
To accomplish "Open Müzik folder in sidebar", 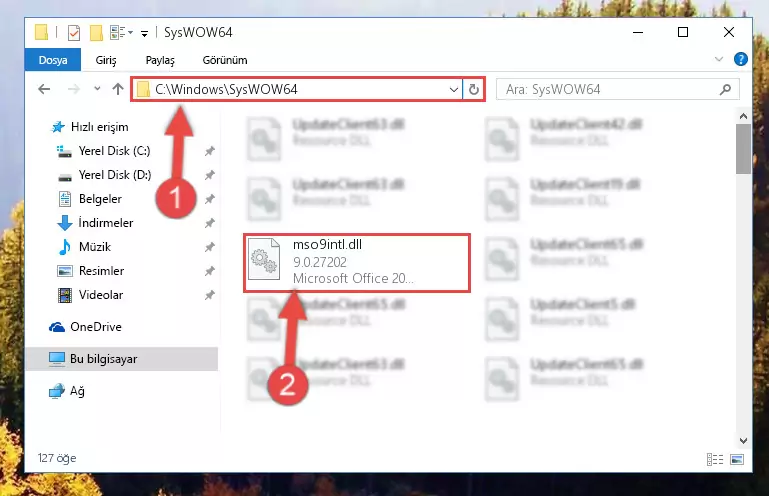I will point(95,247).
